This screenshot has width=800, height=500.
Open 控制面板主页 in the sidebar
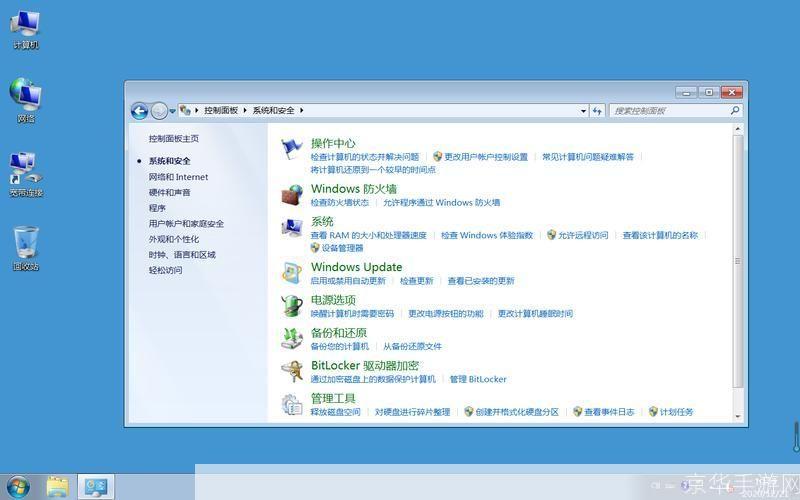click(x=173, y=139)
